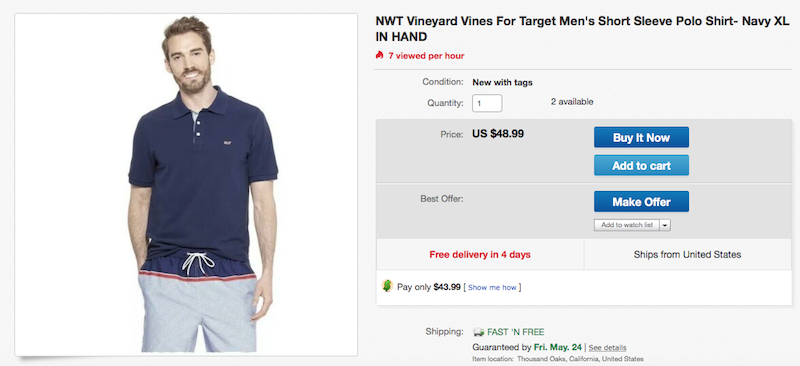Click the 7 viewed per hour text
The image size is (800, 366).
426,56
